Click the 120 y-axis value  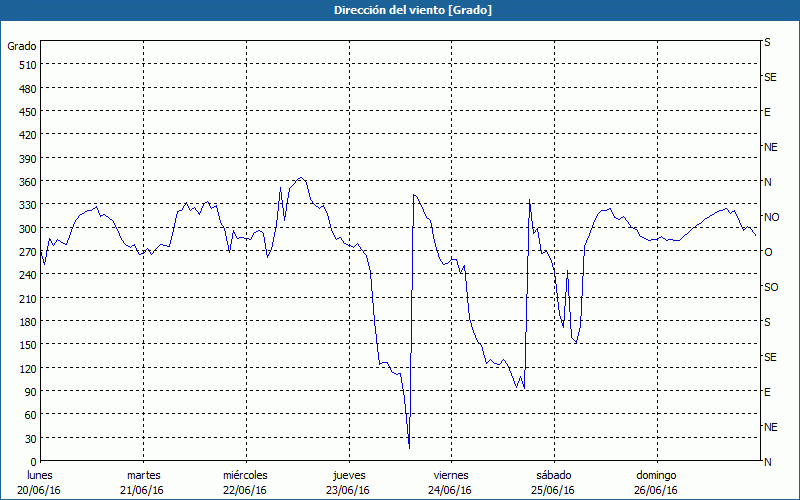click(x=28, y=368)
